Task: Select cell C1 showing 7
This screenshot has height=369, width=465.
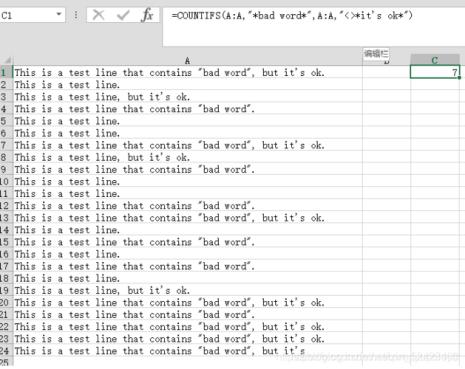Action: 435,72
